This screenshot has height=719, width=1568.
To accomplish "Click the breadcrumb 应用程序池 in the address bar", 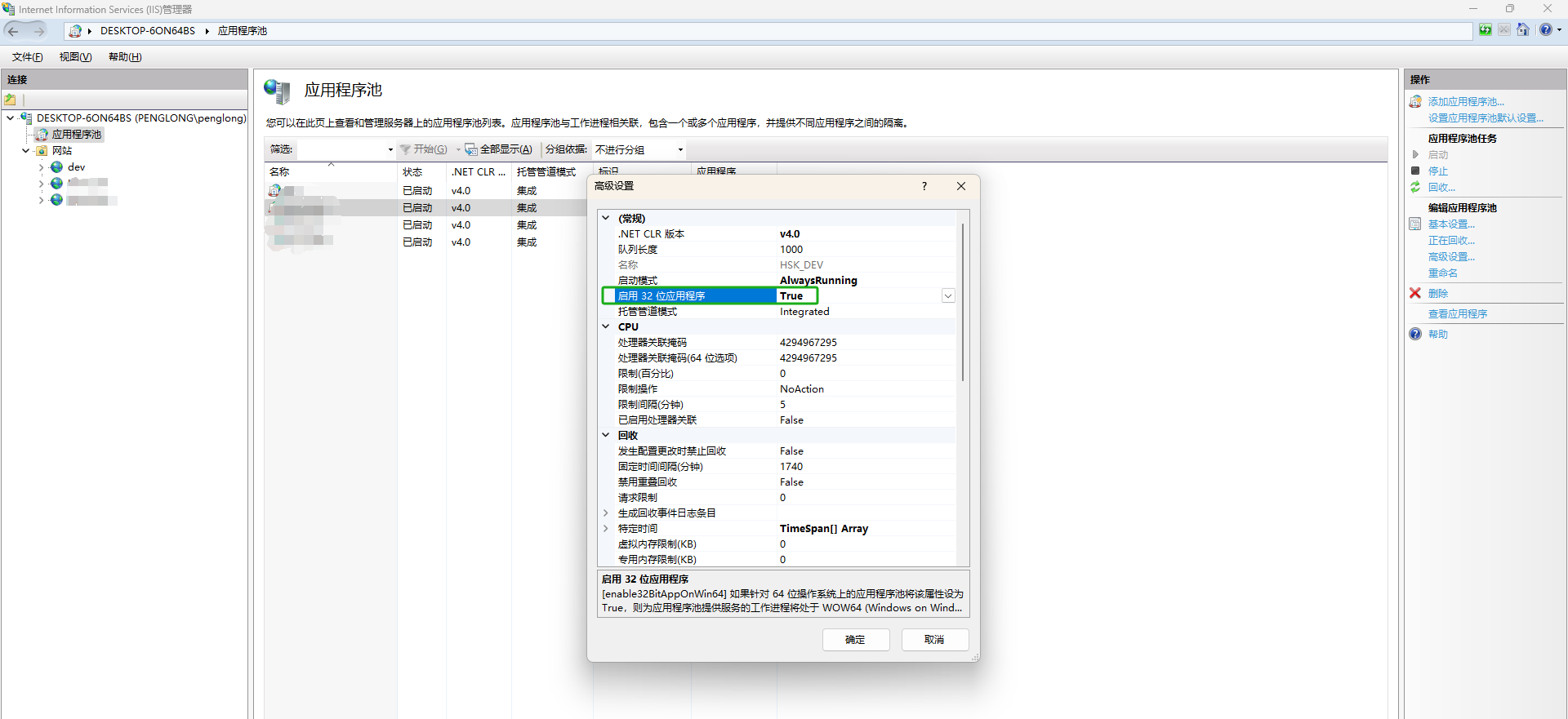I will click(243, 31).
